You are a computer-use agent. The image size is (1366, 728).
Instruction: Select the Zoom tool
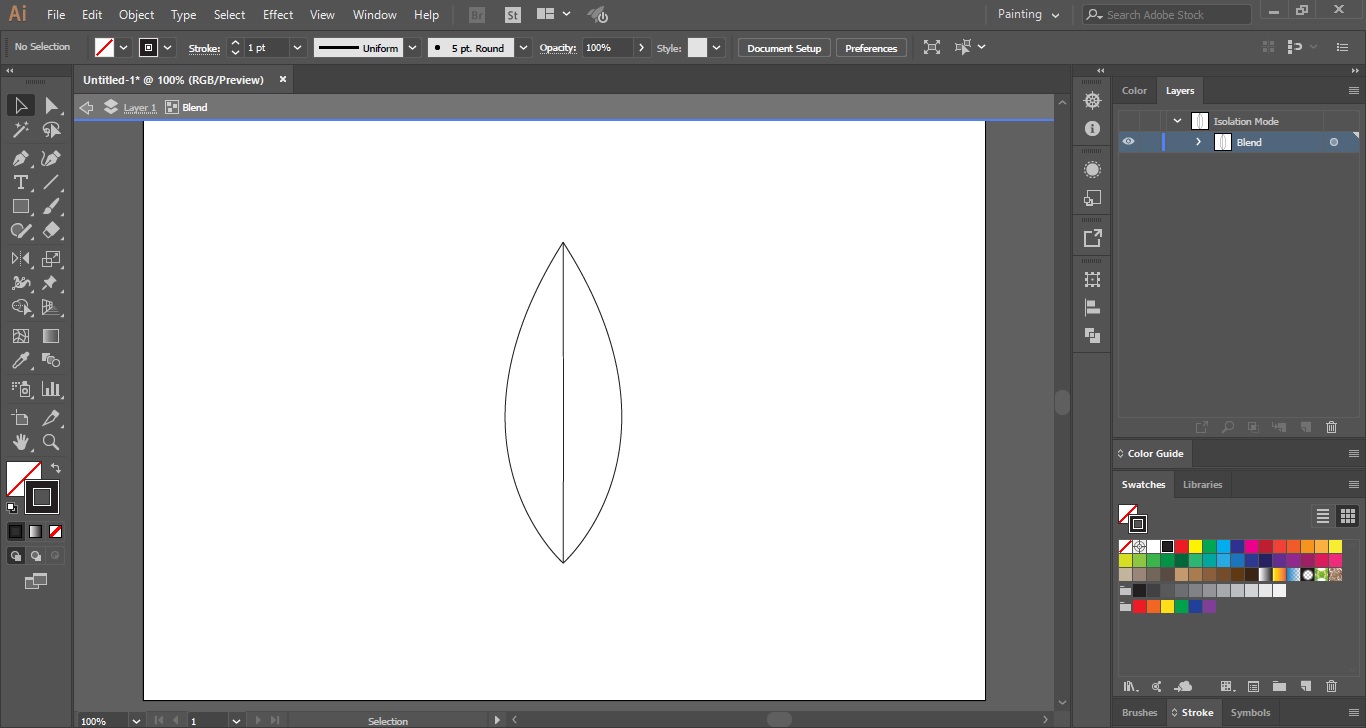51,442
